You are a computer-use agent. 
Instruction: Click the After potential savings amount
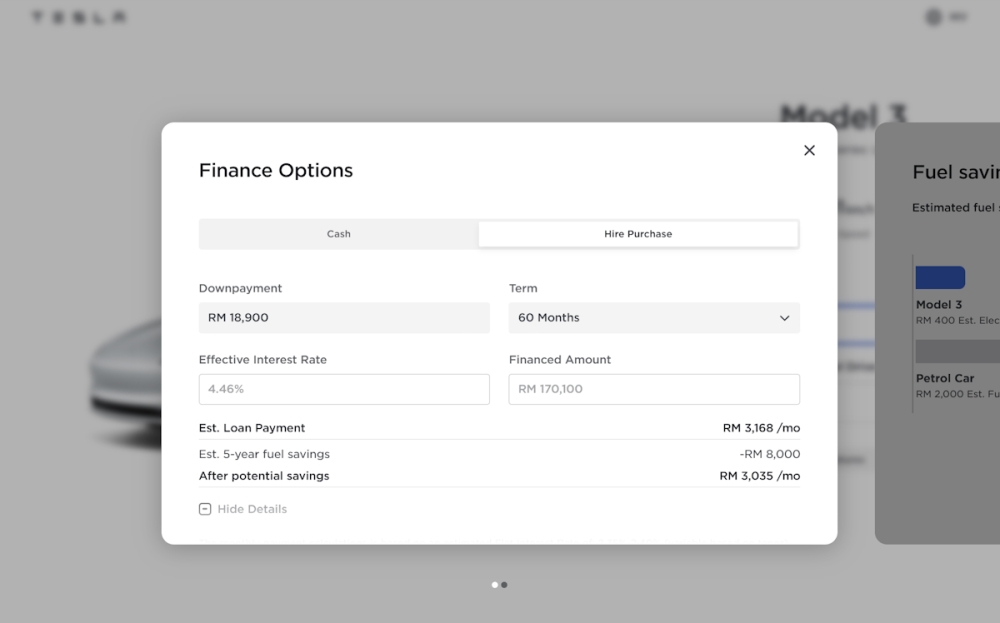759,476
